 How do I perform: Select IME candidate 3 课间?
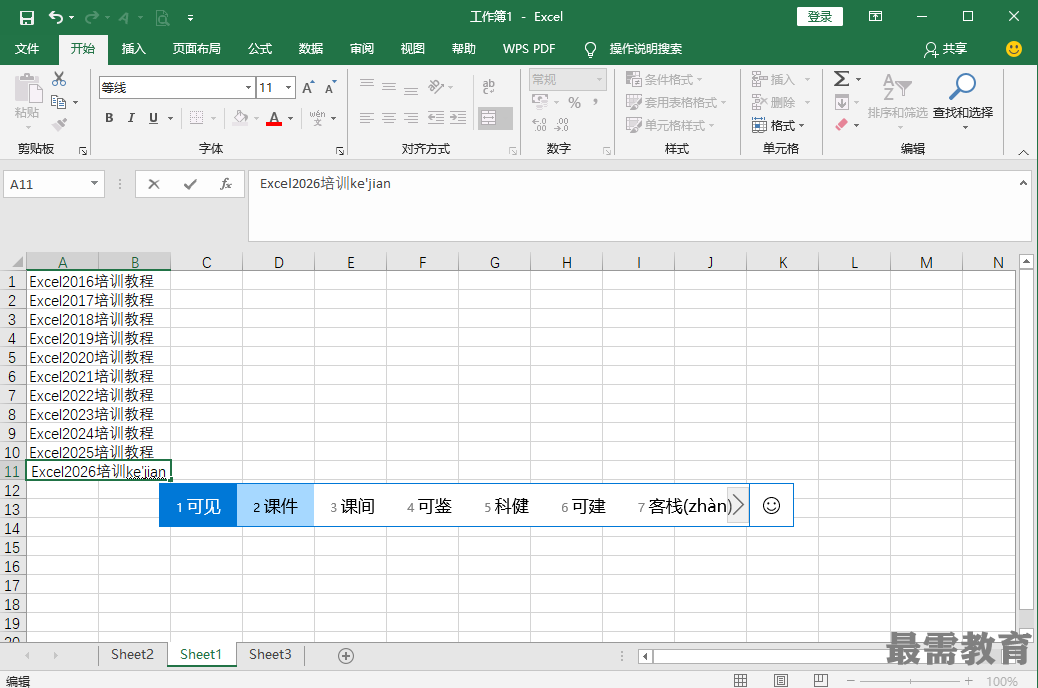[x=352, y=506]
